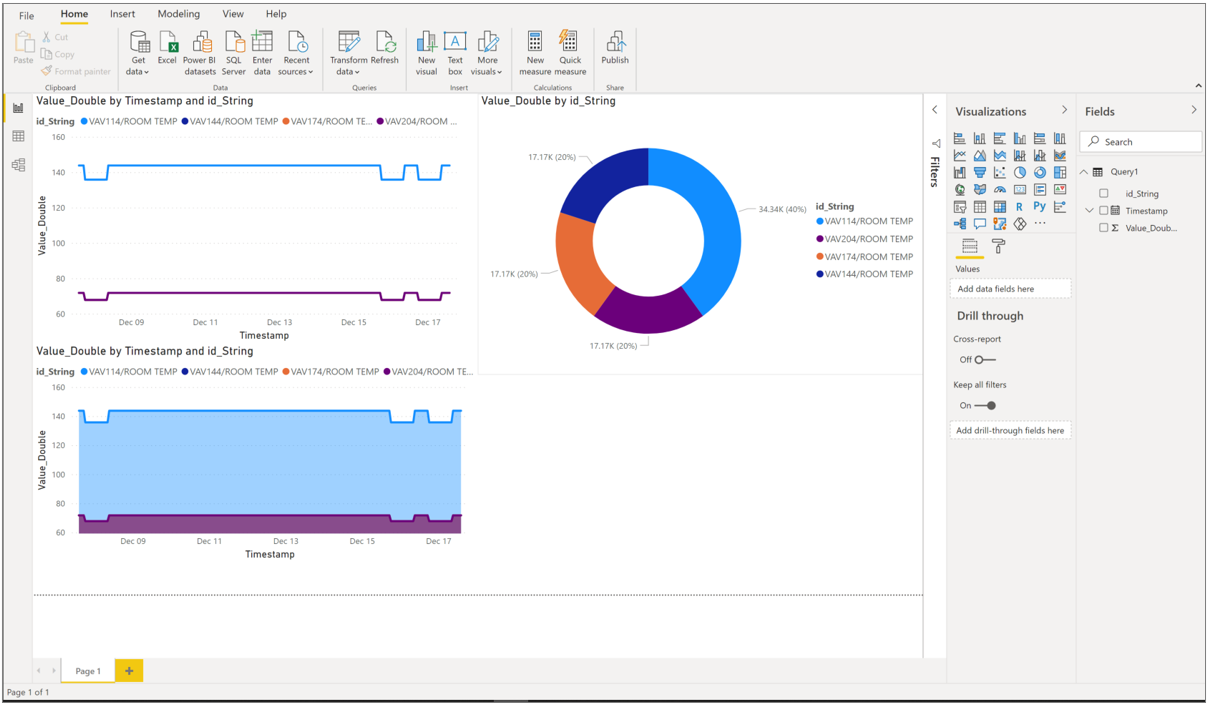Screen dimensions: 1209x703
Task: Type in the Fields search box
Action: click(1140, 142)
